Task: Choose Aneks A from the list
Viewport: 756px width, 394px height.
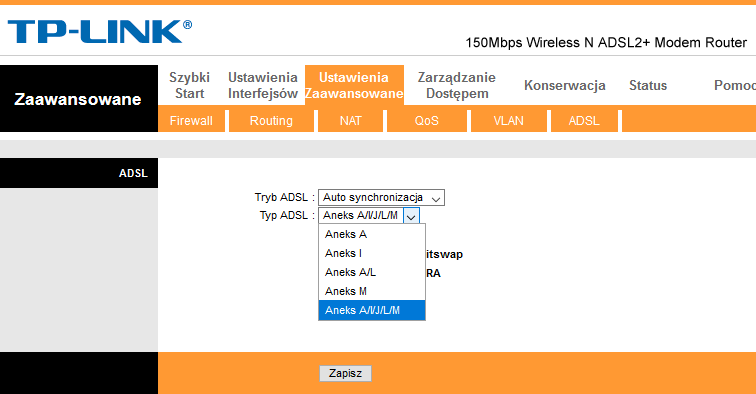Action: (x=372, y=234)
